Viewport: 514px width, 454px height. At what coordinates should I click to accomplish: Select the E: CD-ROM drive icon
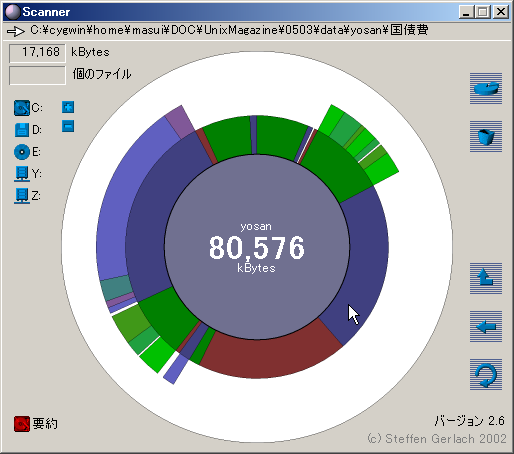(22, 152)
